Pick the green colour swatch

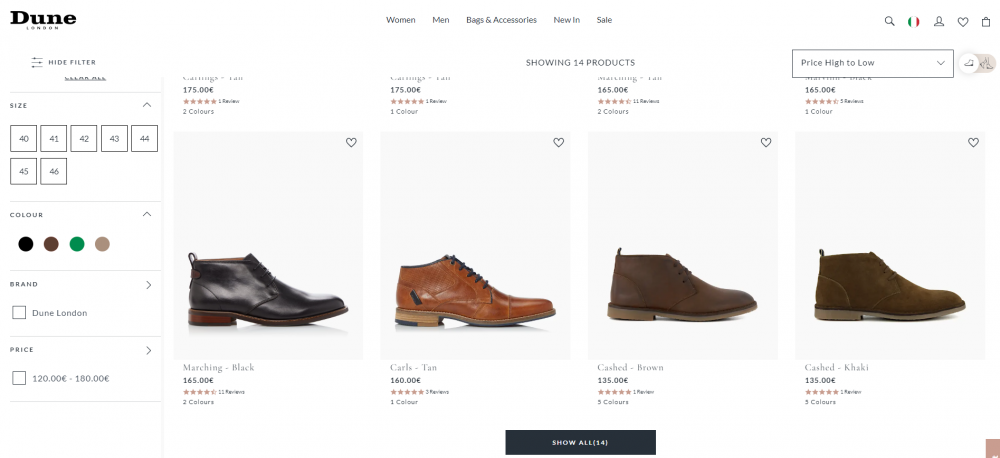[x=77, y=244]
